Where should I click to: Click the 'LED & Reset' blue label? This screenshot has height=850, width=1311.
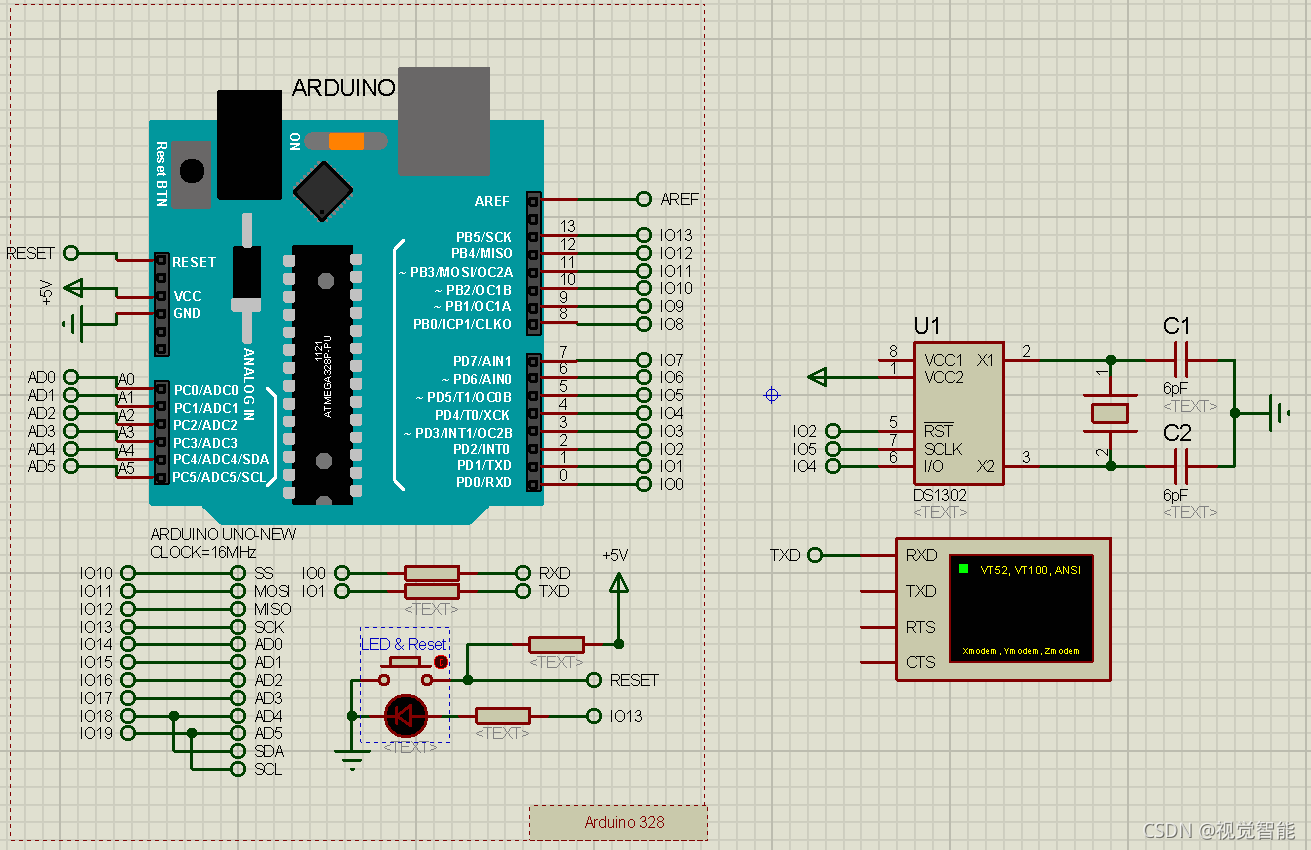click(x=404, y=644)
